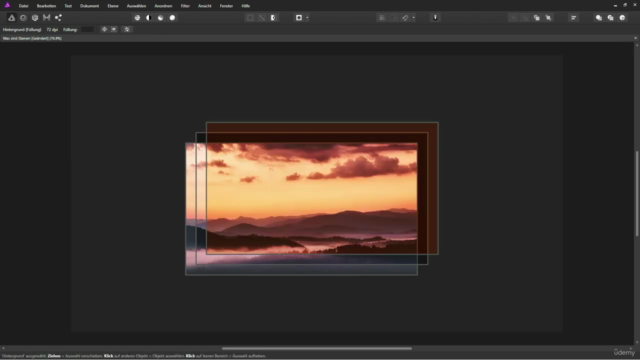640x360 pixels.
Task: Toggle Insert On Top of Selection icon
Action: (x=611, y=18)
